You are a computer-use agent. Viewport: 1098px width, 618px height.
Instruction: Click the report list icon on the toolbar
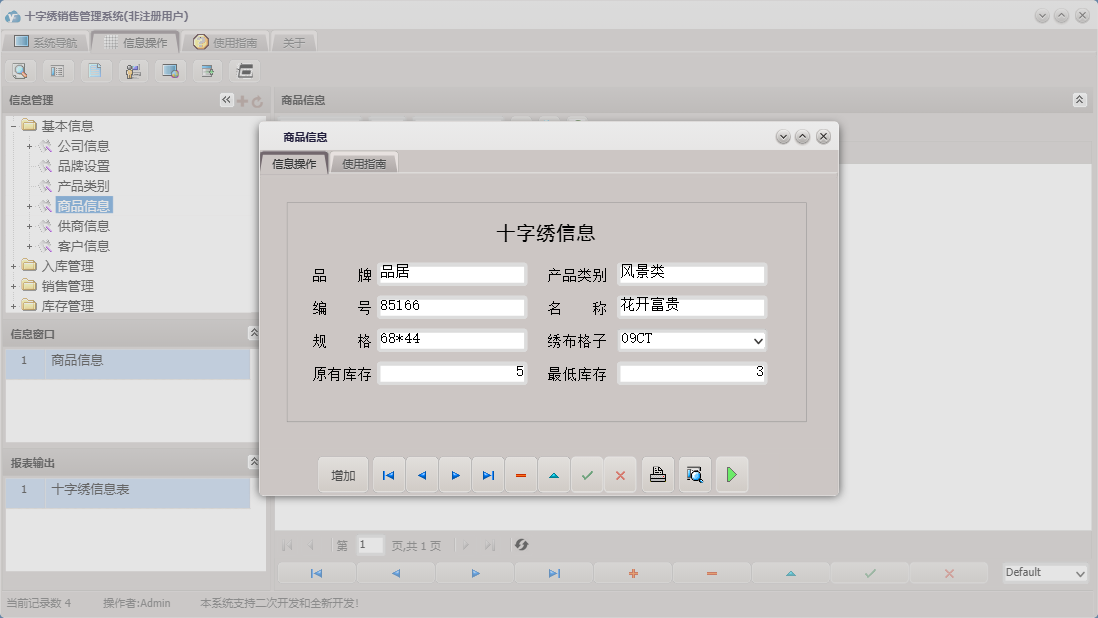(57, 71)
